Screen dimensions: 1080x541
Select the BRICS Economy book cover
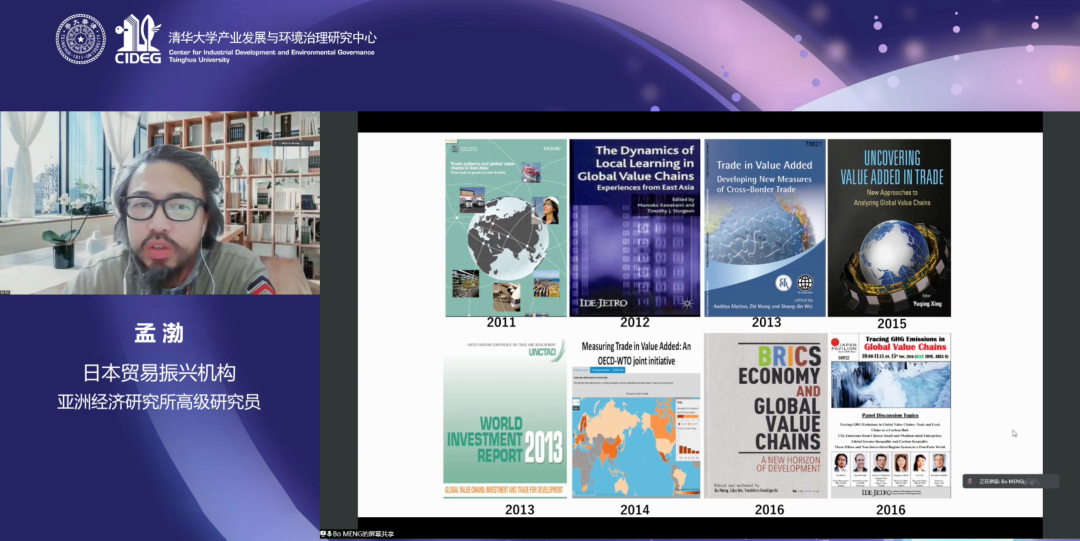765,415
